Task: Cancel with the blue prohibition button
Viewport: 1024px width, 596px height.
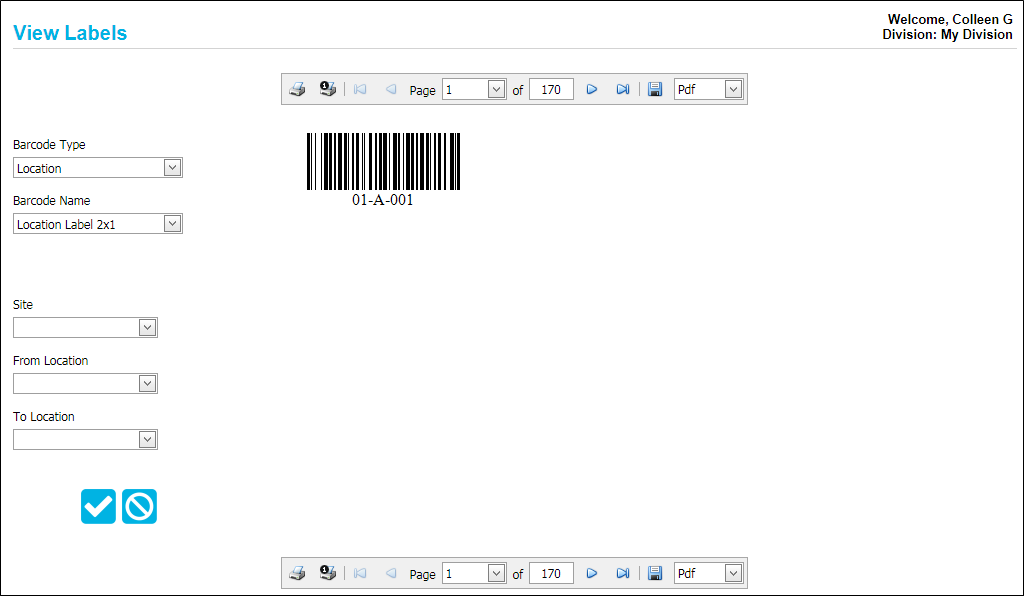Action: [139, 507]
